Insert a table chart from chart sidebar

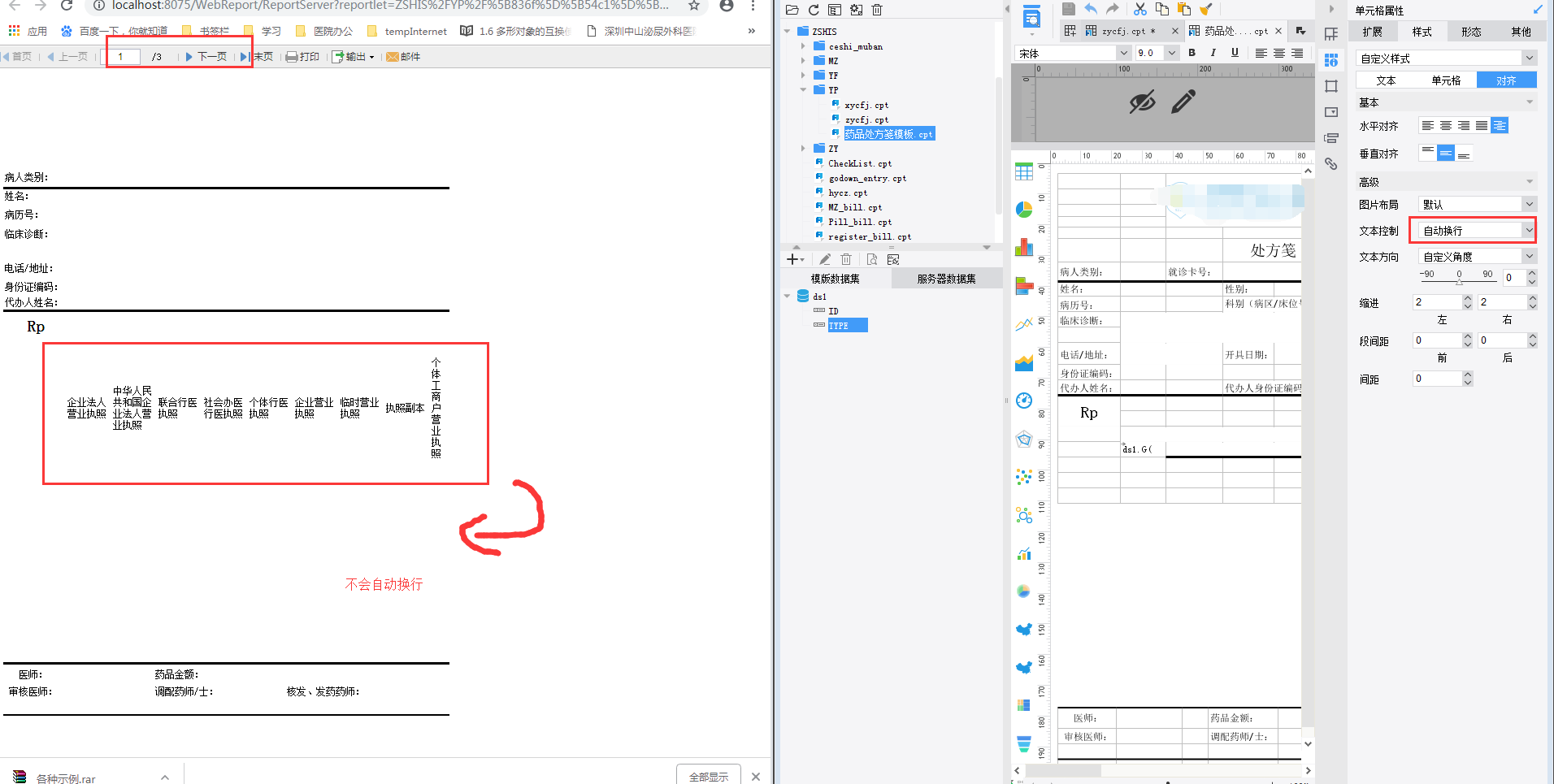tap(1024, 171)
